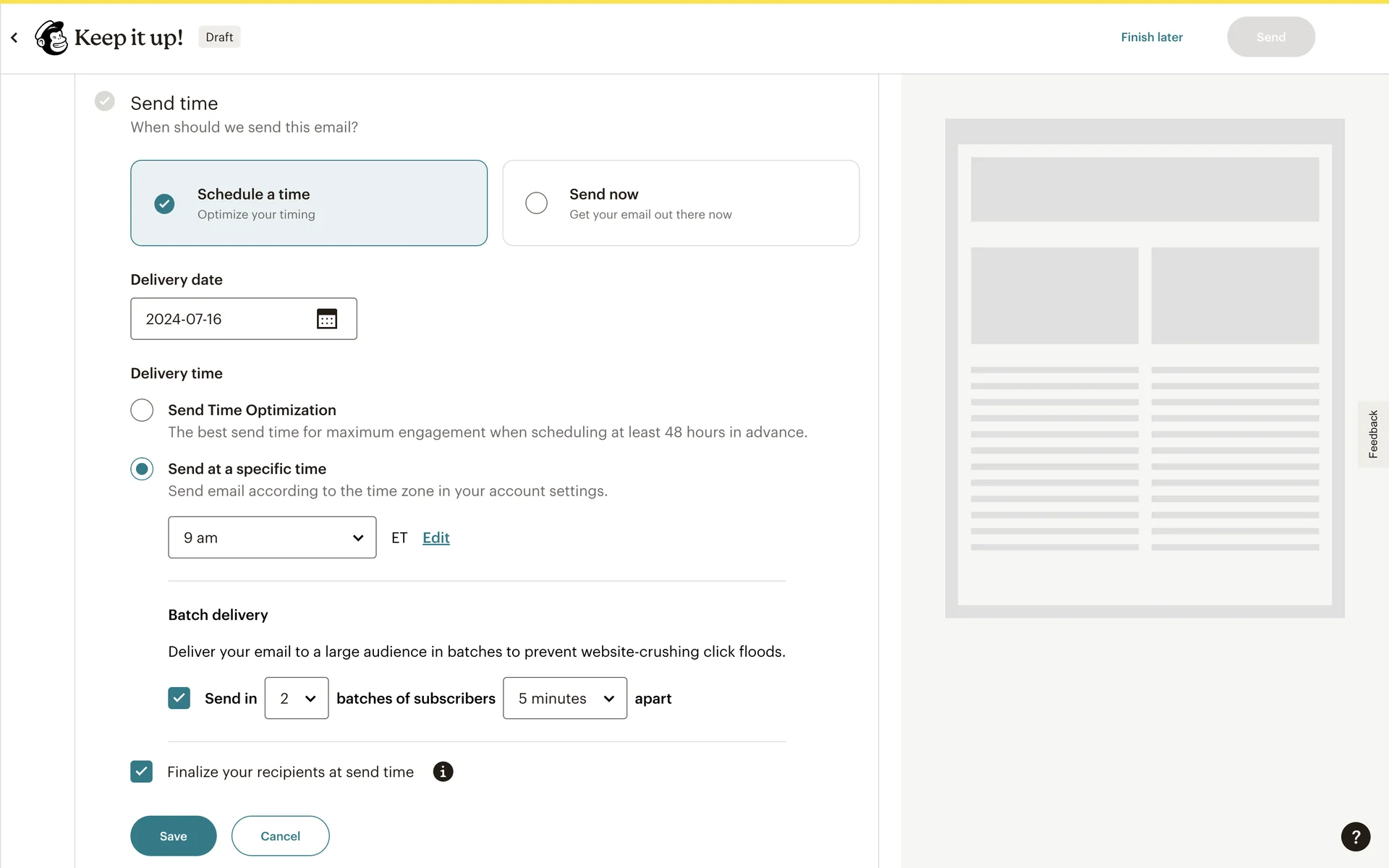Open the 9 am time dropdown
1389x868 pixels.
coord(272,537)
